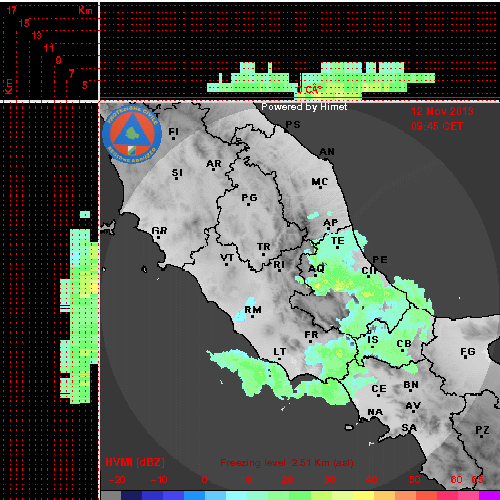500x500 pixels.
Task: Click the '13' altitude axis label
Action: click(x=36, y=35)
